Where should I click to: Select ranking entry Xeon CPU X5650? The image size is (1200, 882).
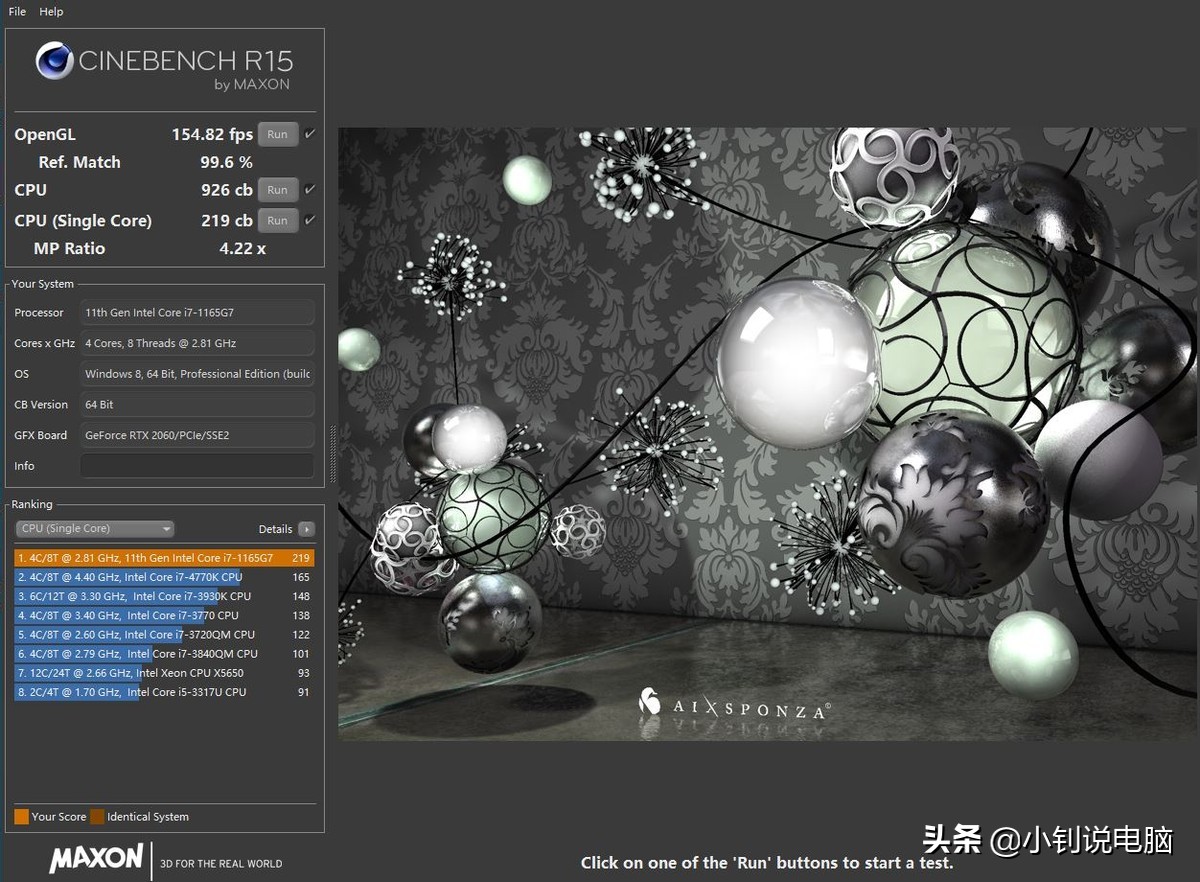point(164,673)
